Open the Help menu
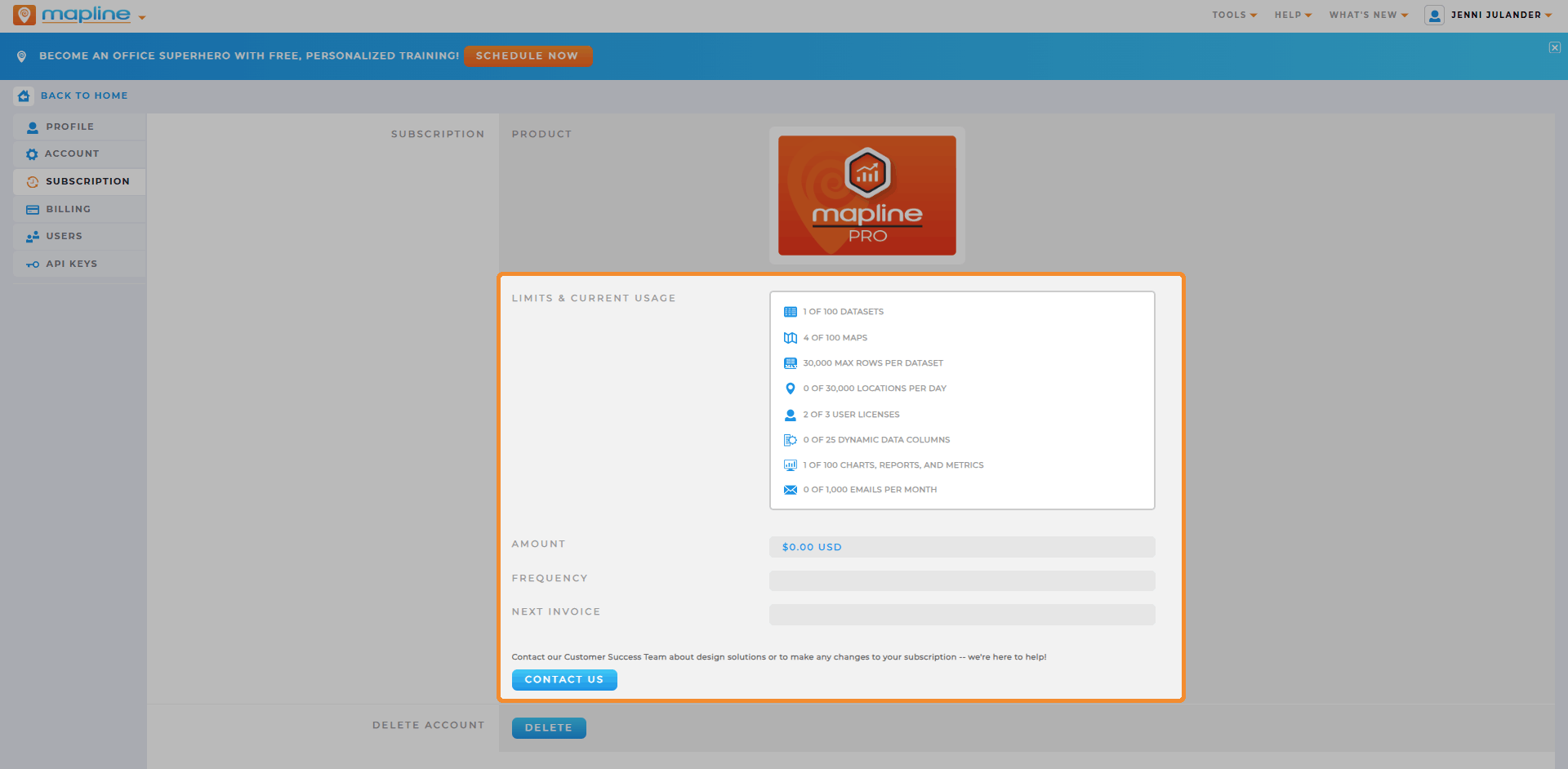Image resolution: width=1568 pixels, height=769 pixels. pos(1293,15)
